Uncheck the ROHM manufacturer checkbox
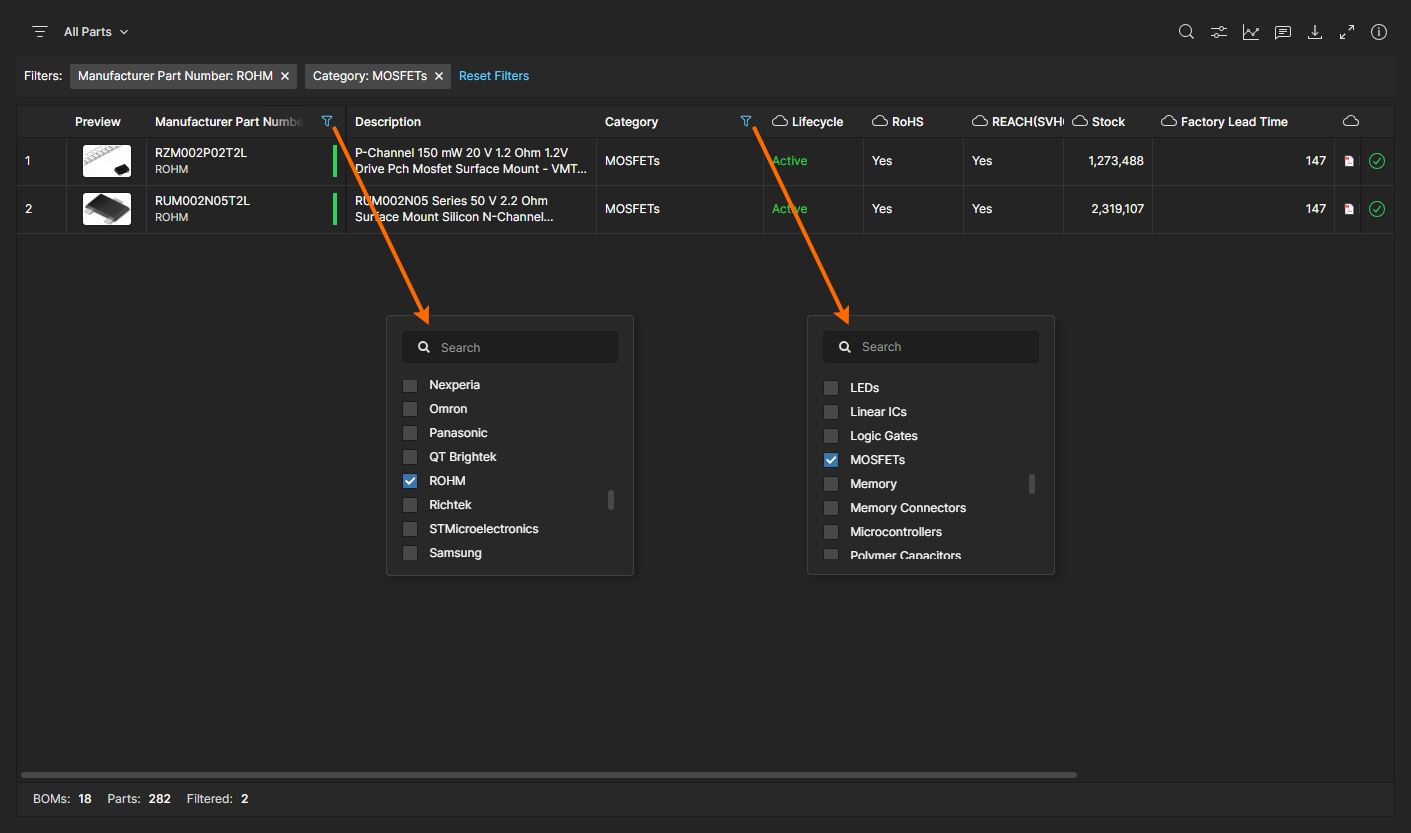 (x=410, y=481)
